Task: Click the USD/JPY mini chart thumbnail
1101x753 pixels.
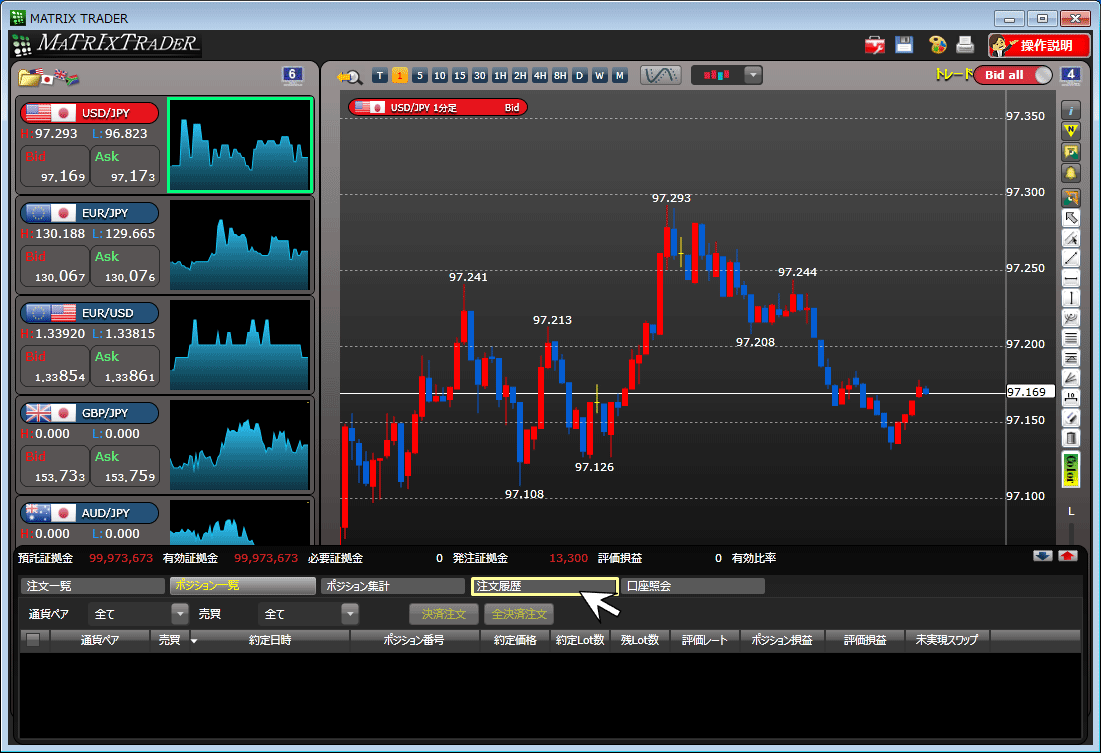Action: 240,145
